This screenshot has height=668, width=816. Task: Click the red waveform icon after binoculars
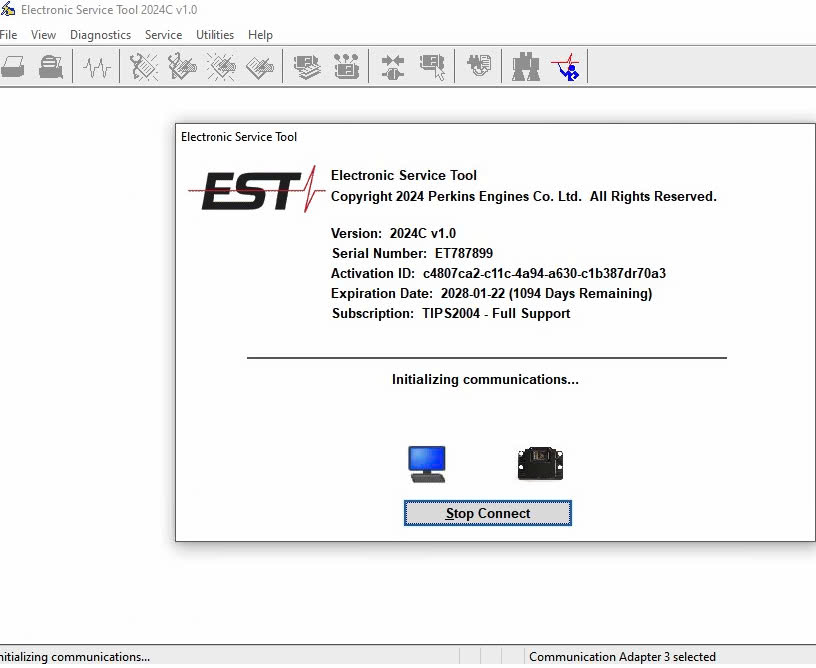(x=565, y=68)
